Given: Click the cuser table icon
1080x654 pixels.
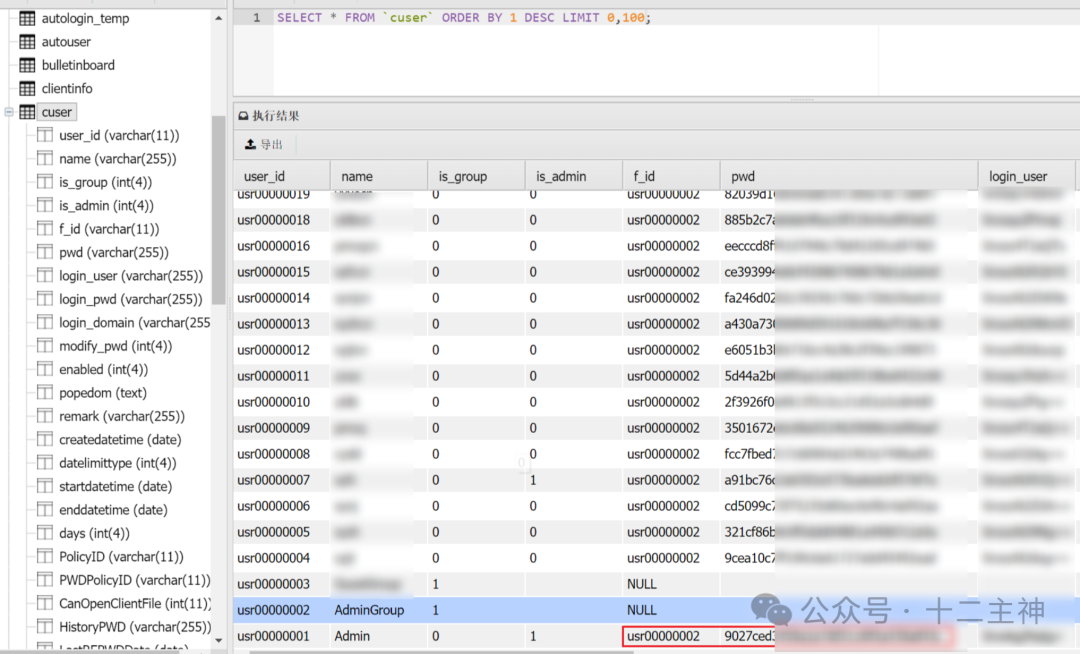Looking at the screenshot, I should (27, 112).
